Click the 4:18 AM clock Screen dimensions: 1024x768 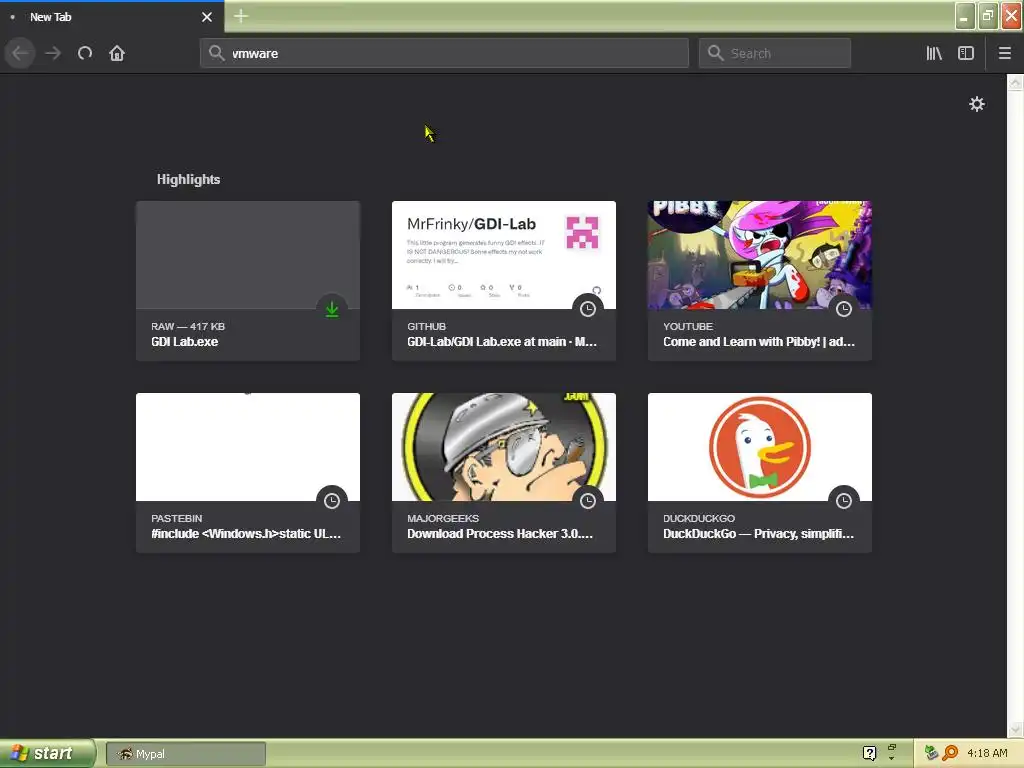(987, 753)
